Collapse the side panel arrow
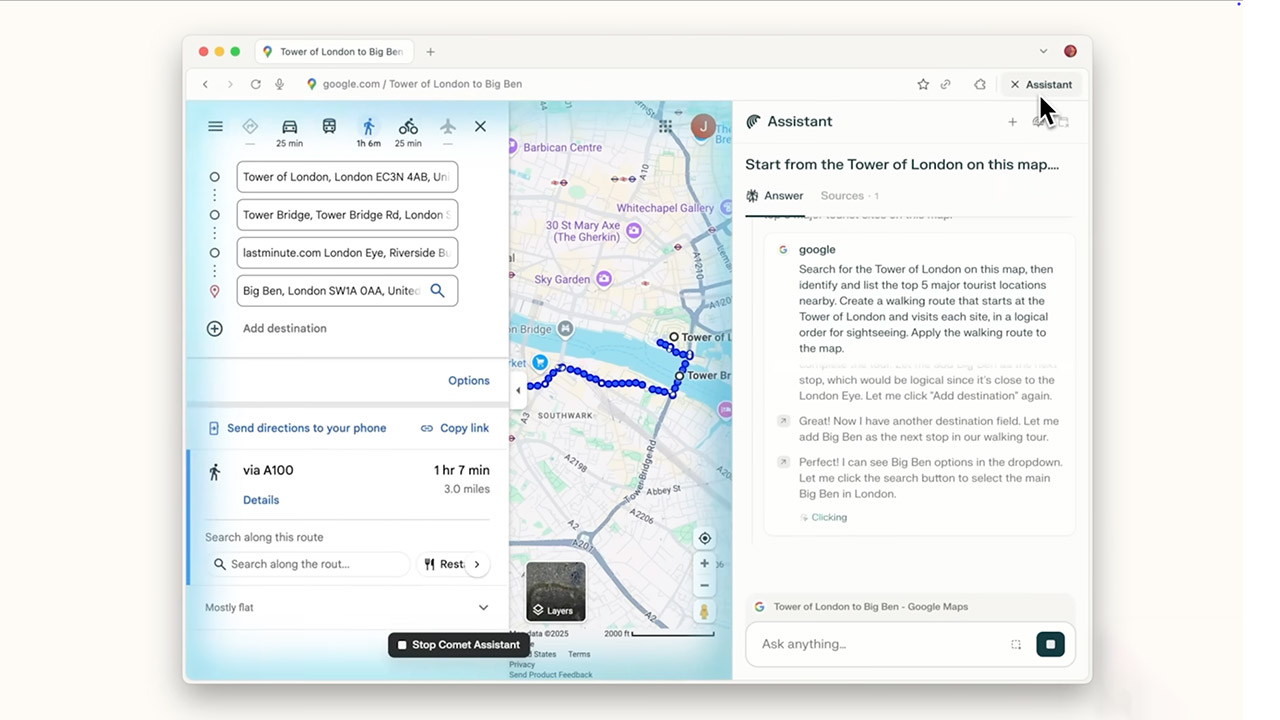Screen dimensions: 1280x720 518,391
